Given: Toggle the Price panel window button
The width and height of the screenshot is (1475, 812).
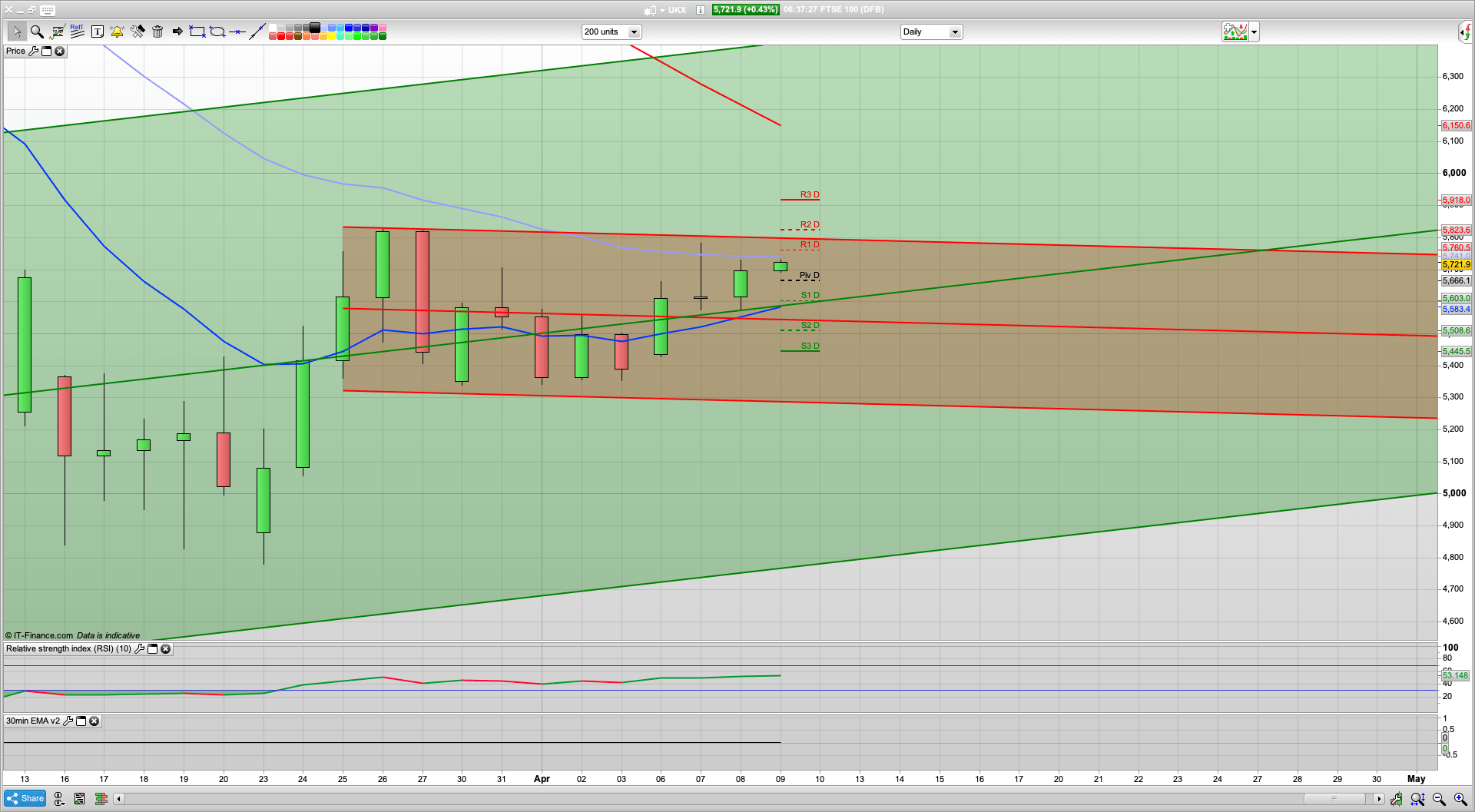Looking at the screenshot, I should click(46, 51).
